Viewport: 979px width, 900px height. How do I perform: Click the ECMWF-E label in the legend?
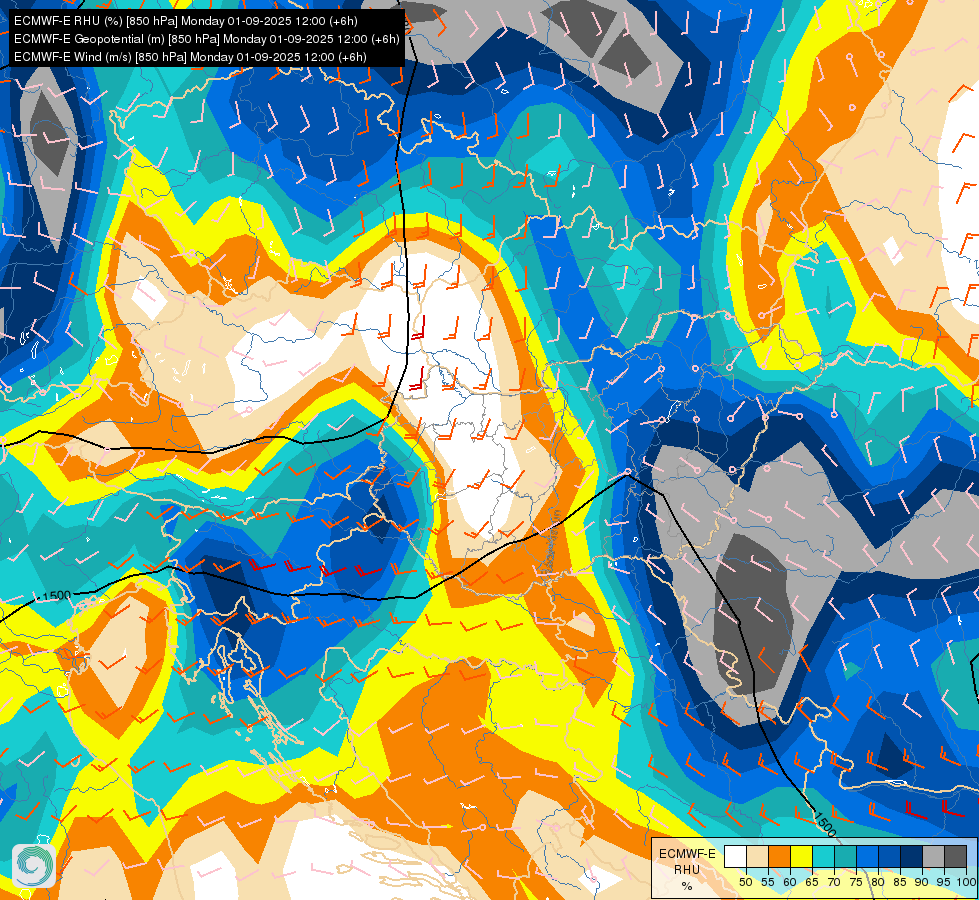(x=687, y=854)
